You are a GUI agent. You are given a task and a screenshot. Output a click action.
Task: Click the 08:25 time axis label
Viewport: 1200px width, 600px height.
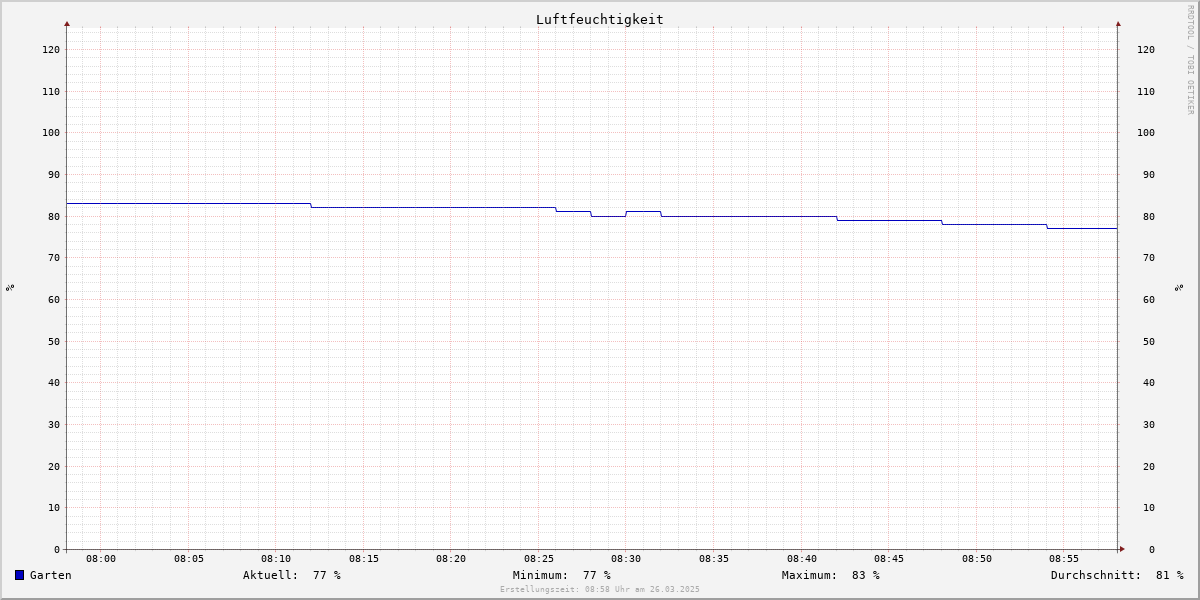pyautogui.click(x=539, y=559)
